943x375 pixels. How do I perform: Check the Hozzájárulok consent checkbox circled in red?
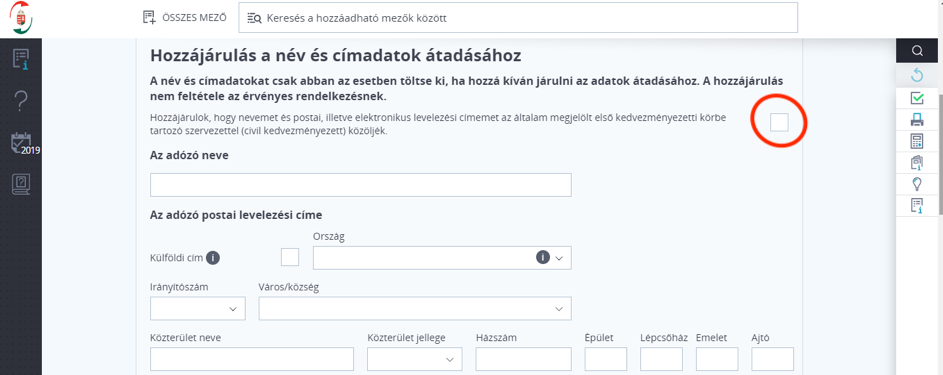click(x=779, y=122)
